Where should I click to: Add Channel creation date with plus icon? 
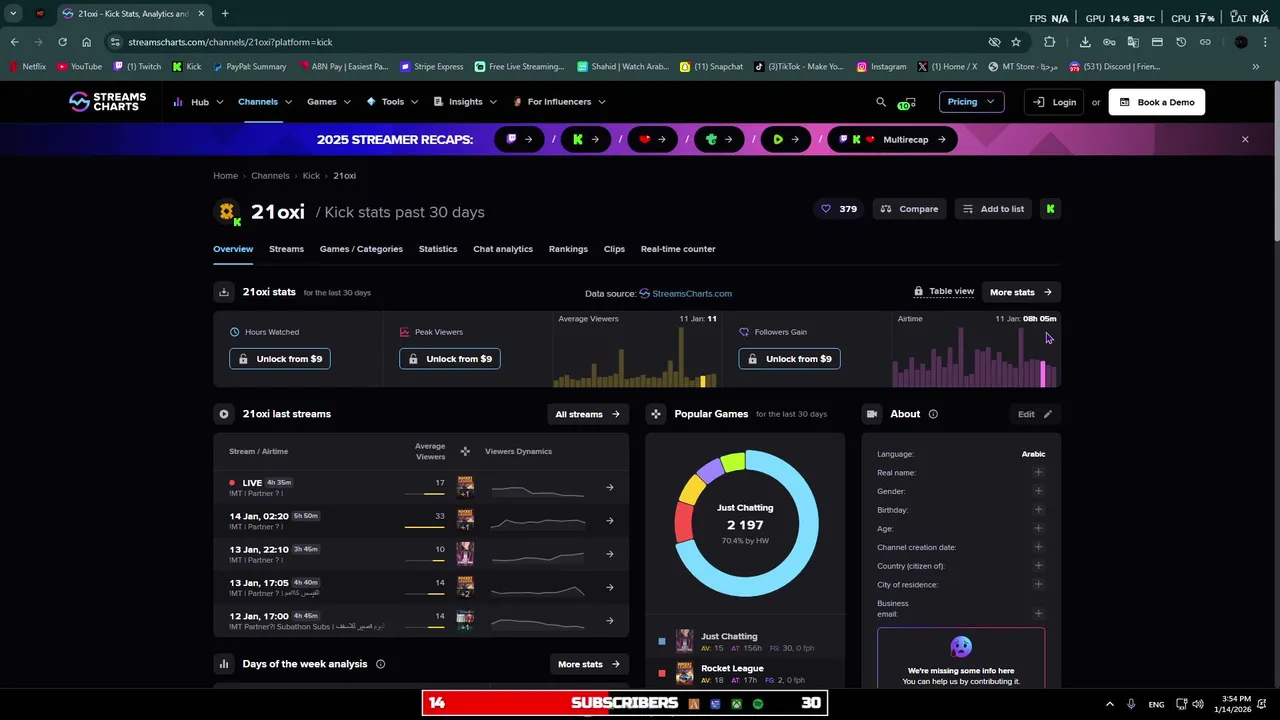coord(1038,547)
